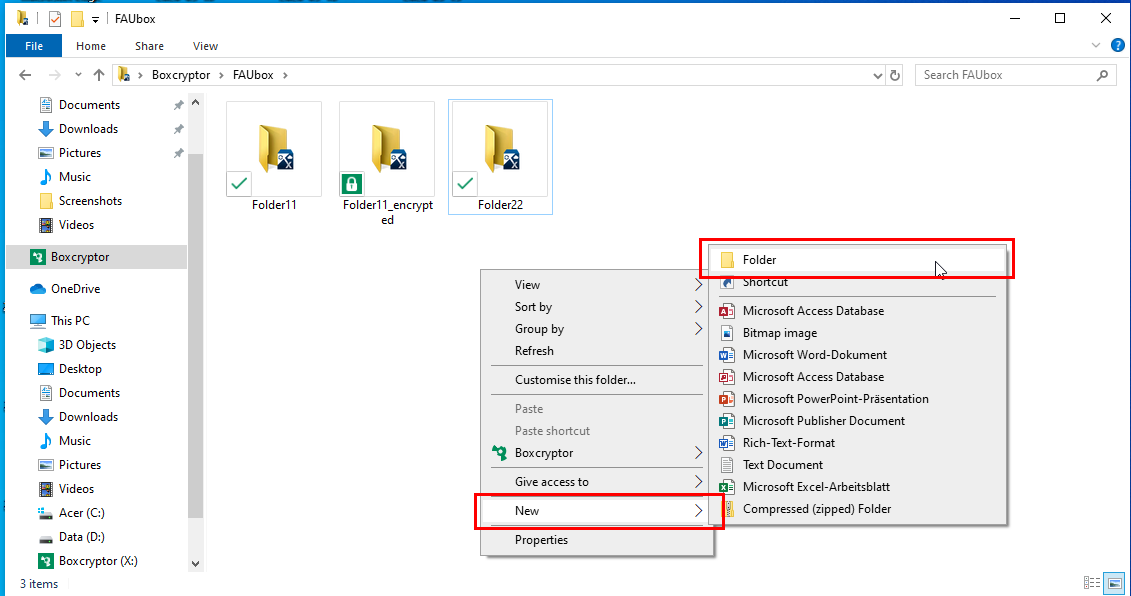
Task: Click the navigation pane scroll down arrow
Action: pyautogui.click(x=195, y=564)
